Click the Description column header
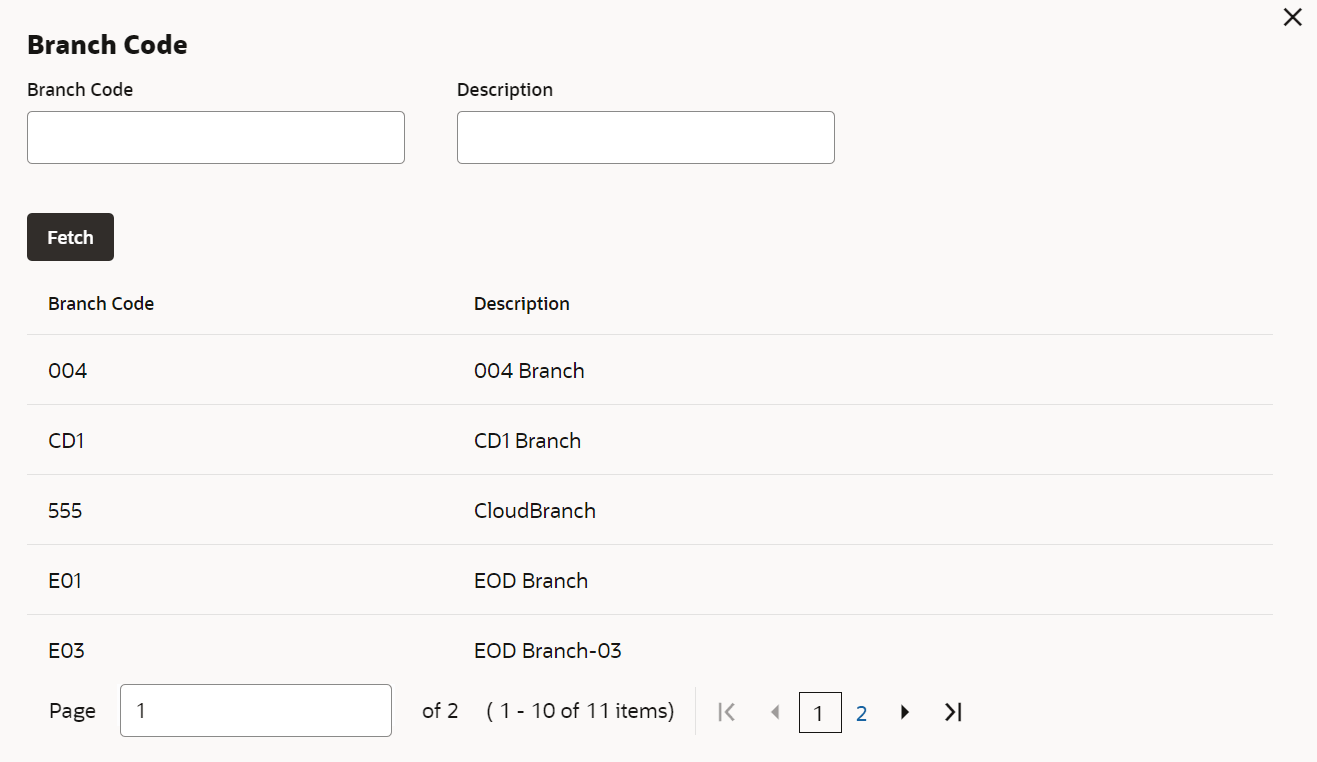1317x762 pixels. (521, 304)
